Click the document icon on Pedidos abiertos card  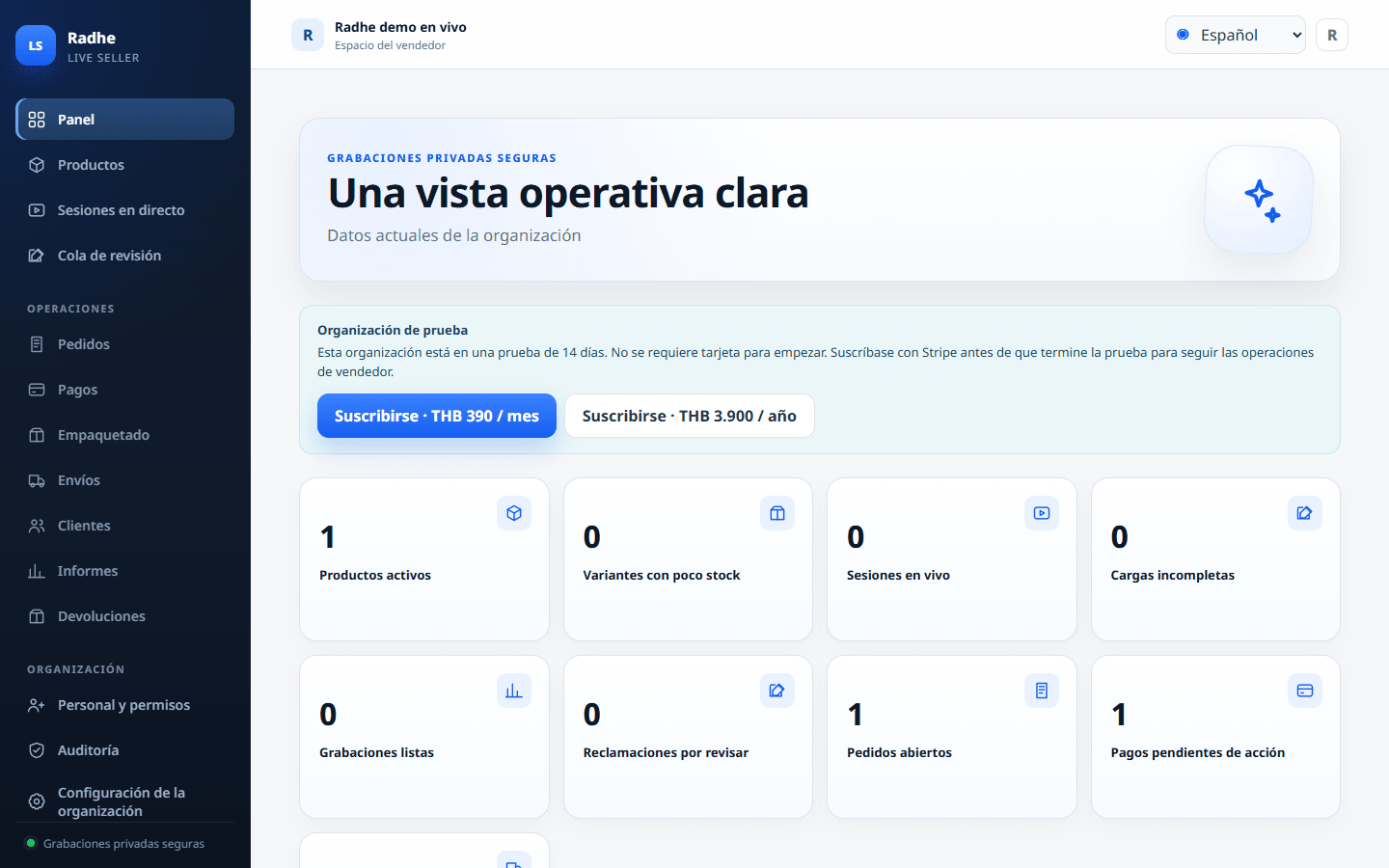click(1042, 691)
